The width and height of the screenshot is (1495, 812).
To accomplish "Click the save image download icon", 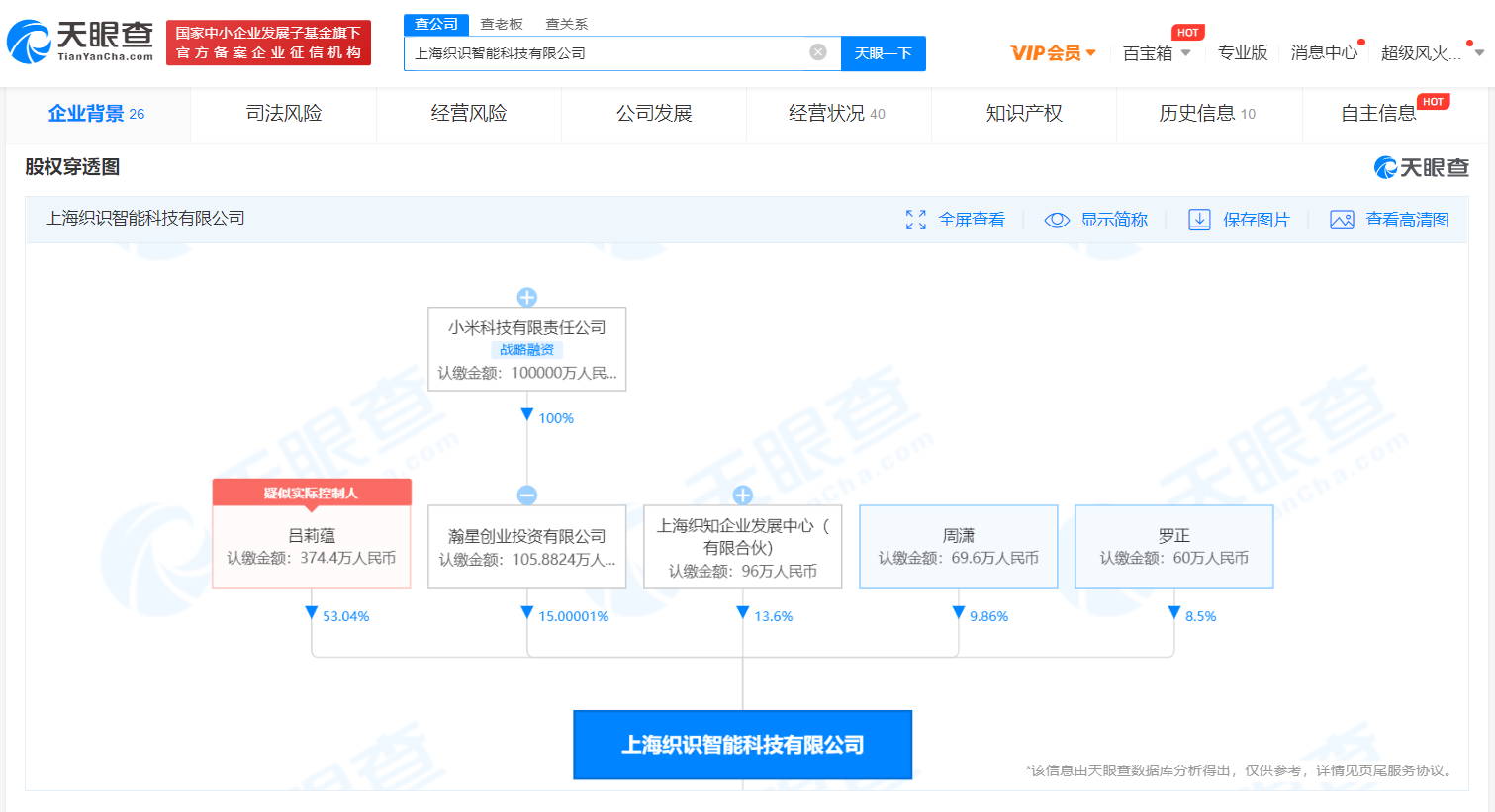I will click(1199, 220).
